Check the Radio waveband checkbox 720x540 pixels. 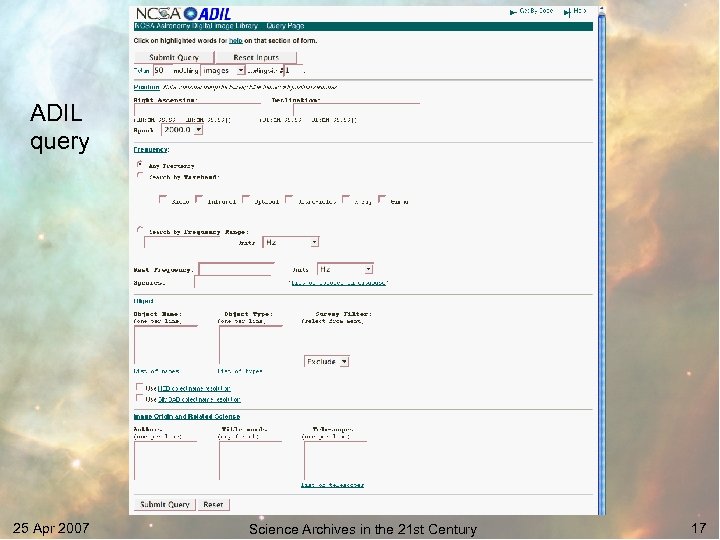click(x=162, y=199)
